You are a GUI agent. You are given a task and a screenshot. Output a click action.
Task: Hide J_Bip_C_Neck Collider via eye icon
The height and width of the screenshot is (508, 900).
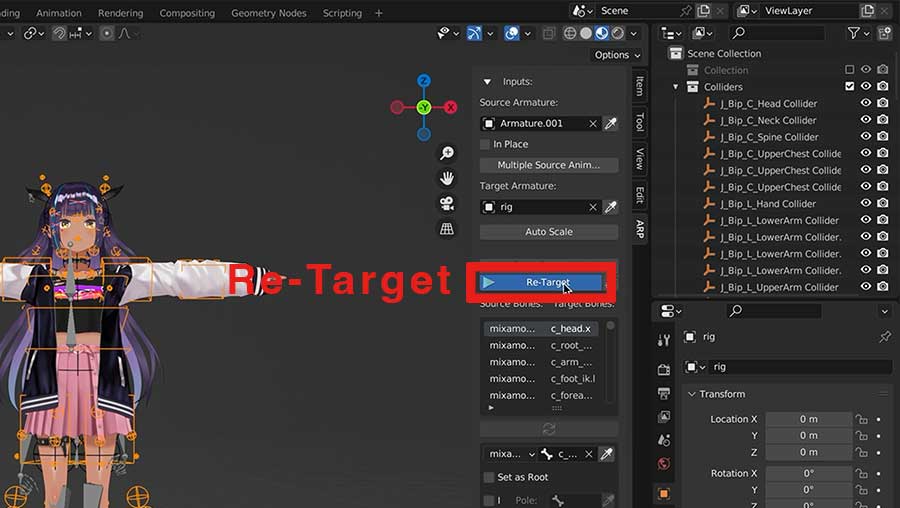coord(866,120)
